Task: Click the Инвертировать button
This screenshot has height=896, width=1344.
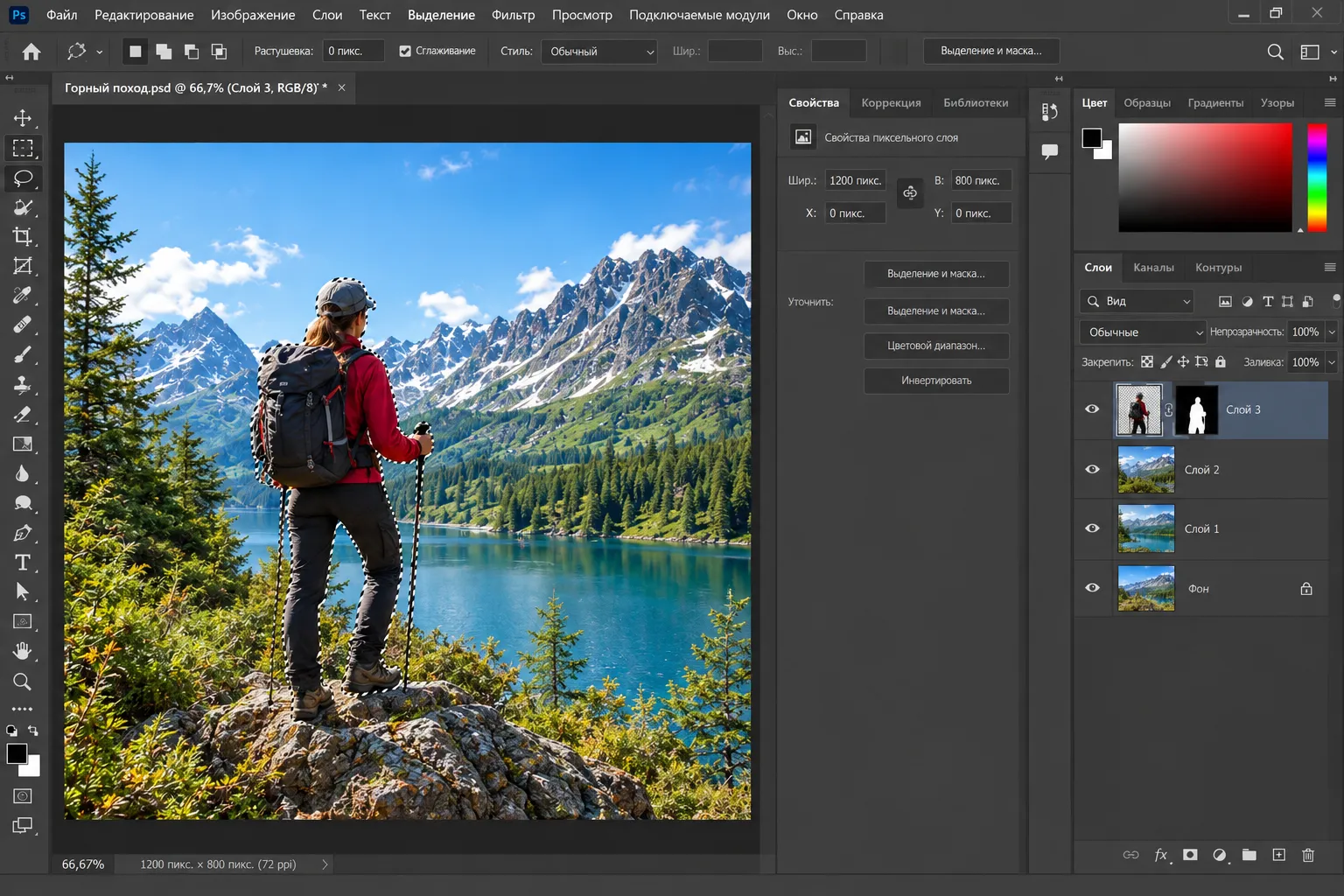Action: click(x=936, y=381)
